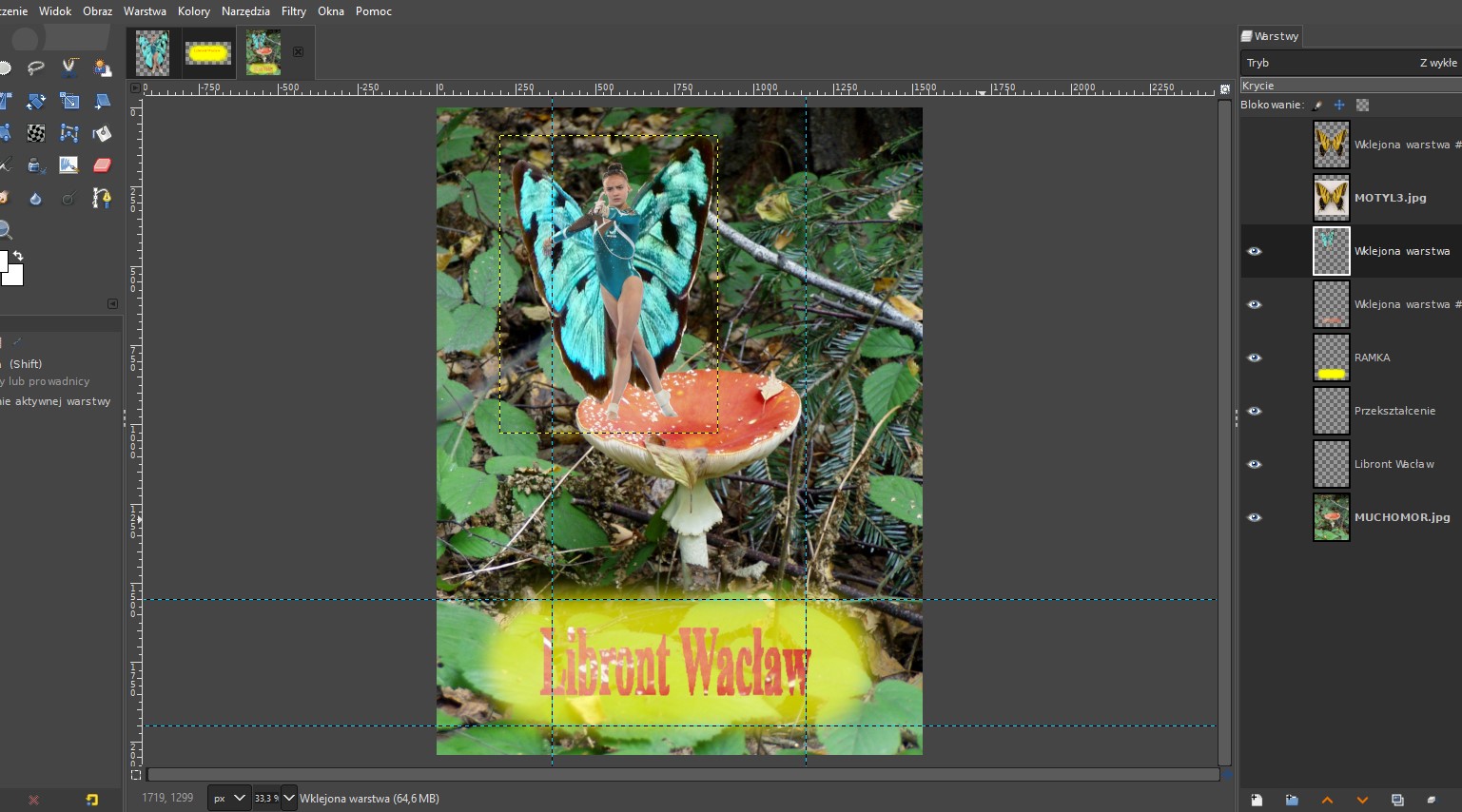The width and height of the screenshot is (1462, 812).
Task: Expand the zoom percentage dropdown
Action: point(289,799)
